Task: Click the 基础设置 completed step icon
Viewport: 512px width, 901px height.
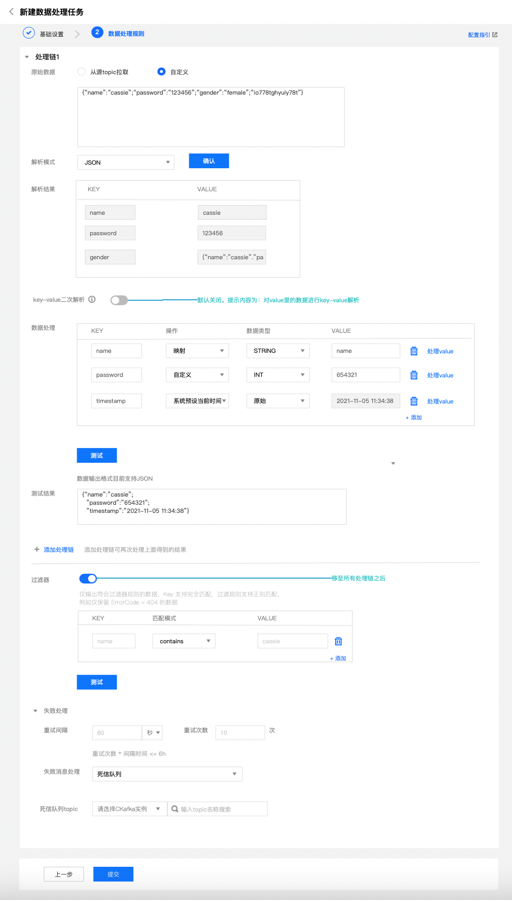Action: point(29,33)
